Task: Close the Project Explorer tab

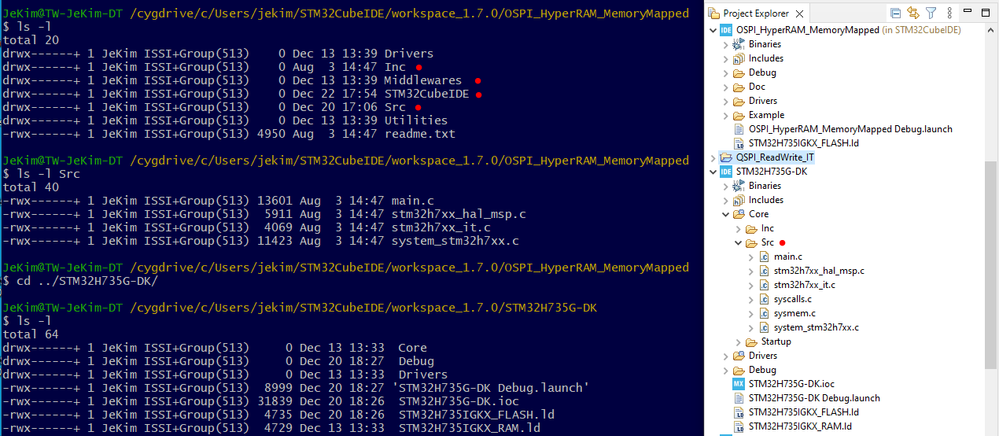Action: (x=800, y=13)
